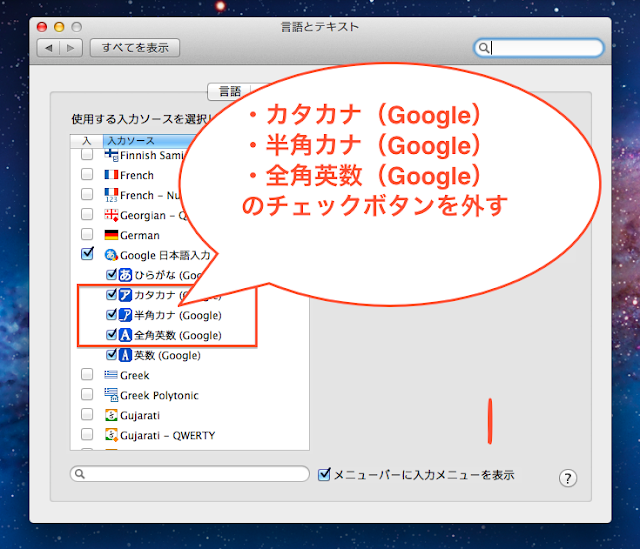Image resolution: width=640 pixels, height=549 pixels.
Task: Enable the Gujarati – QWERTY checkbox
Action: [x=87, y=434]
